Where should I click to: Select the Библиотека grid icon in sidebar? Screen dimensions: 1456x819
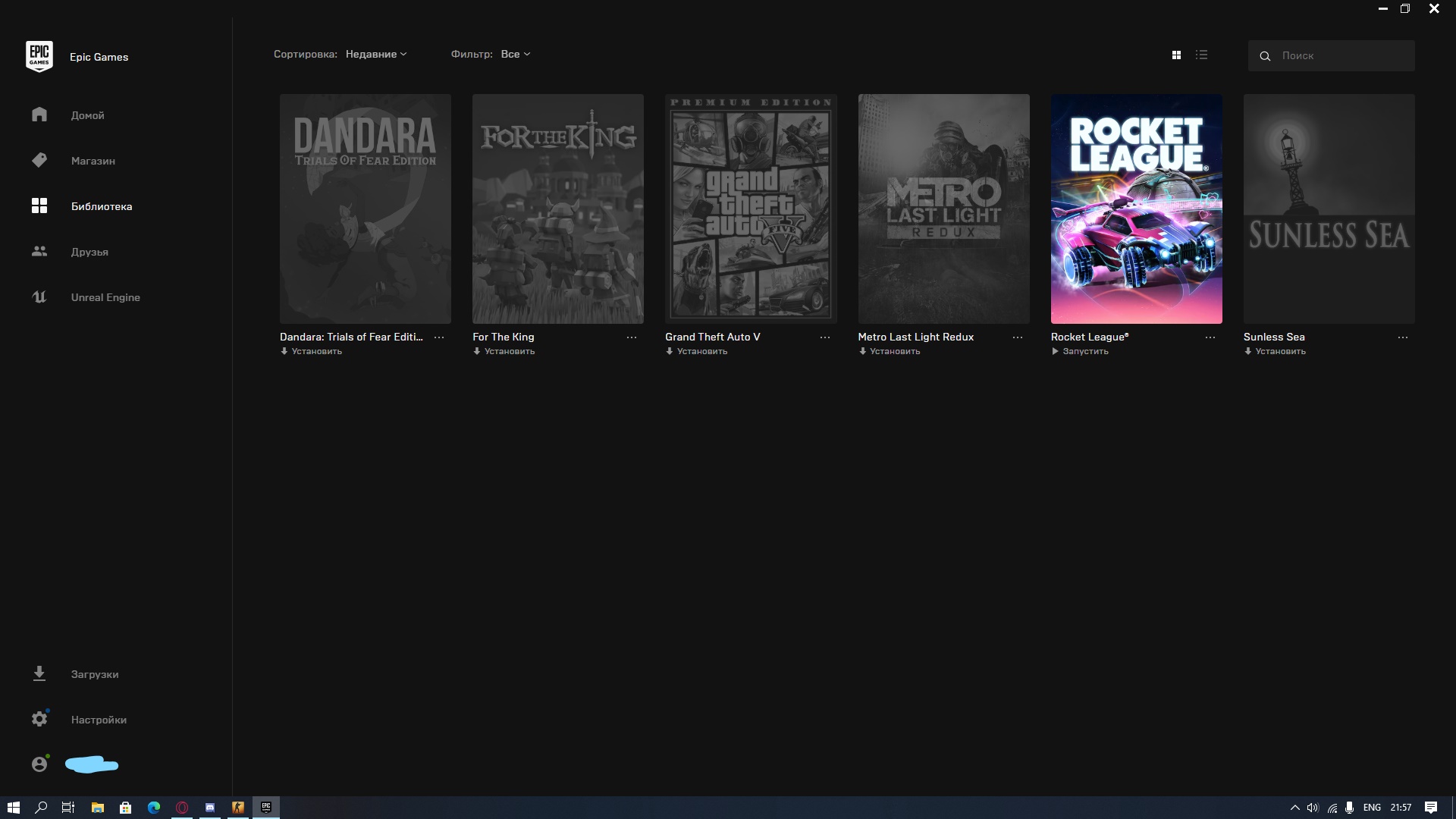click(39, 206)
